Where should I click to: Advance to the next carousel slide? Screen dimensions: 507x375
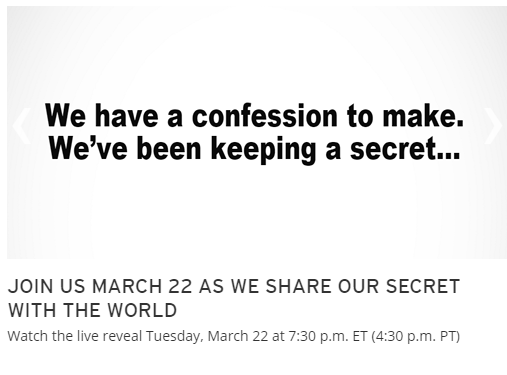(x=493, y=126)
